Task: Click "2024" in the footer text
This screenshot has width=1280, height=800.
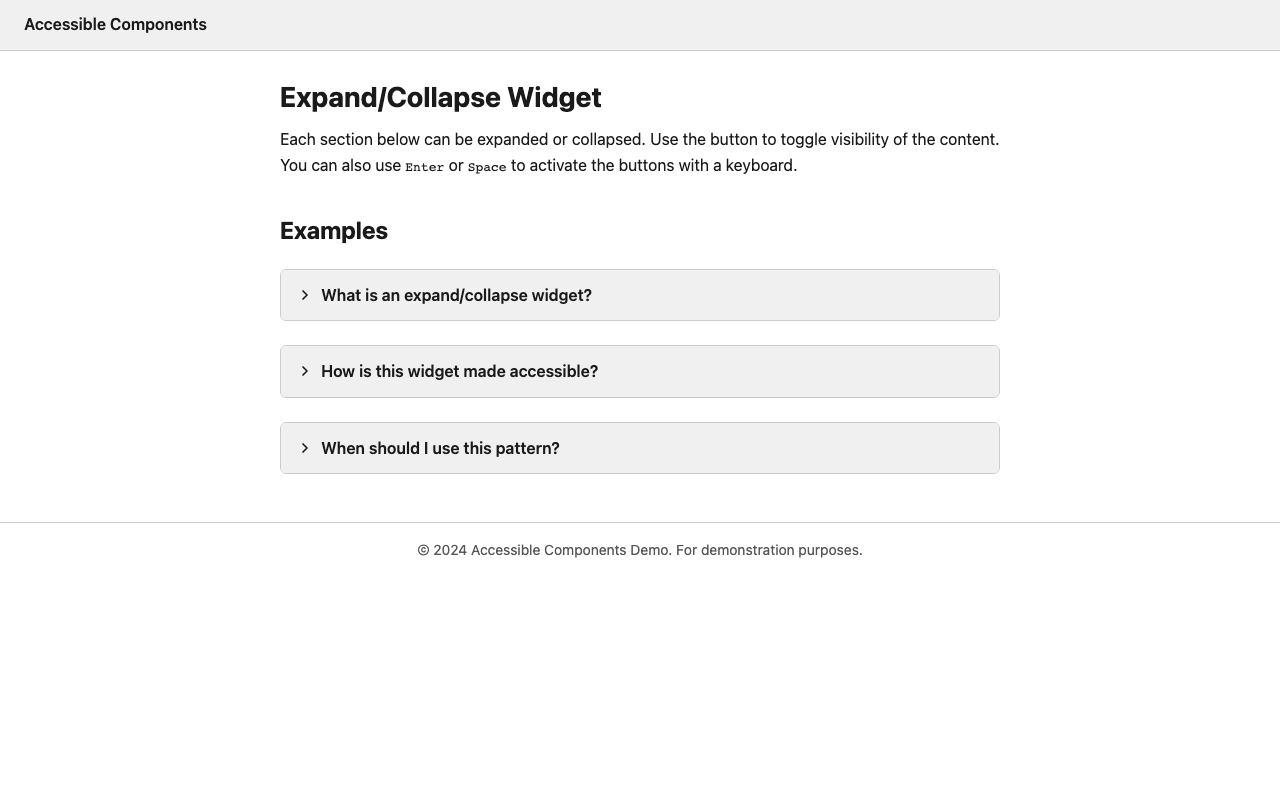Action: click(x=450, y=550)
